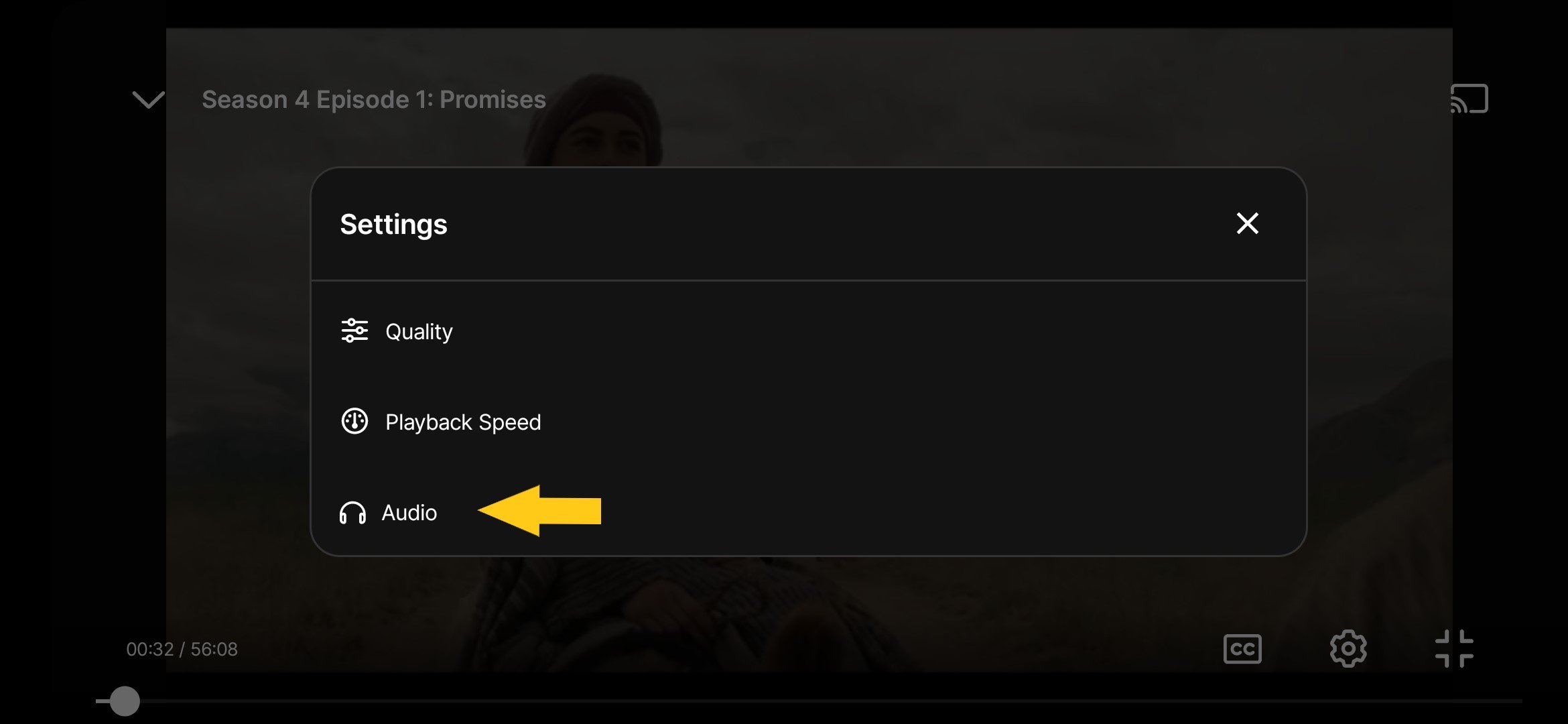Click the Quality sliders icon

coord(354,330)
